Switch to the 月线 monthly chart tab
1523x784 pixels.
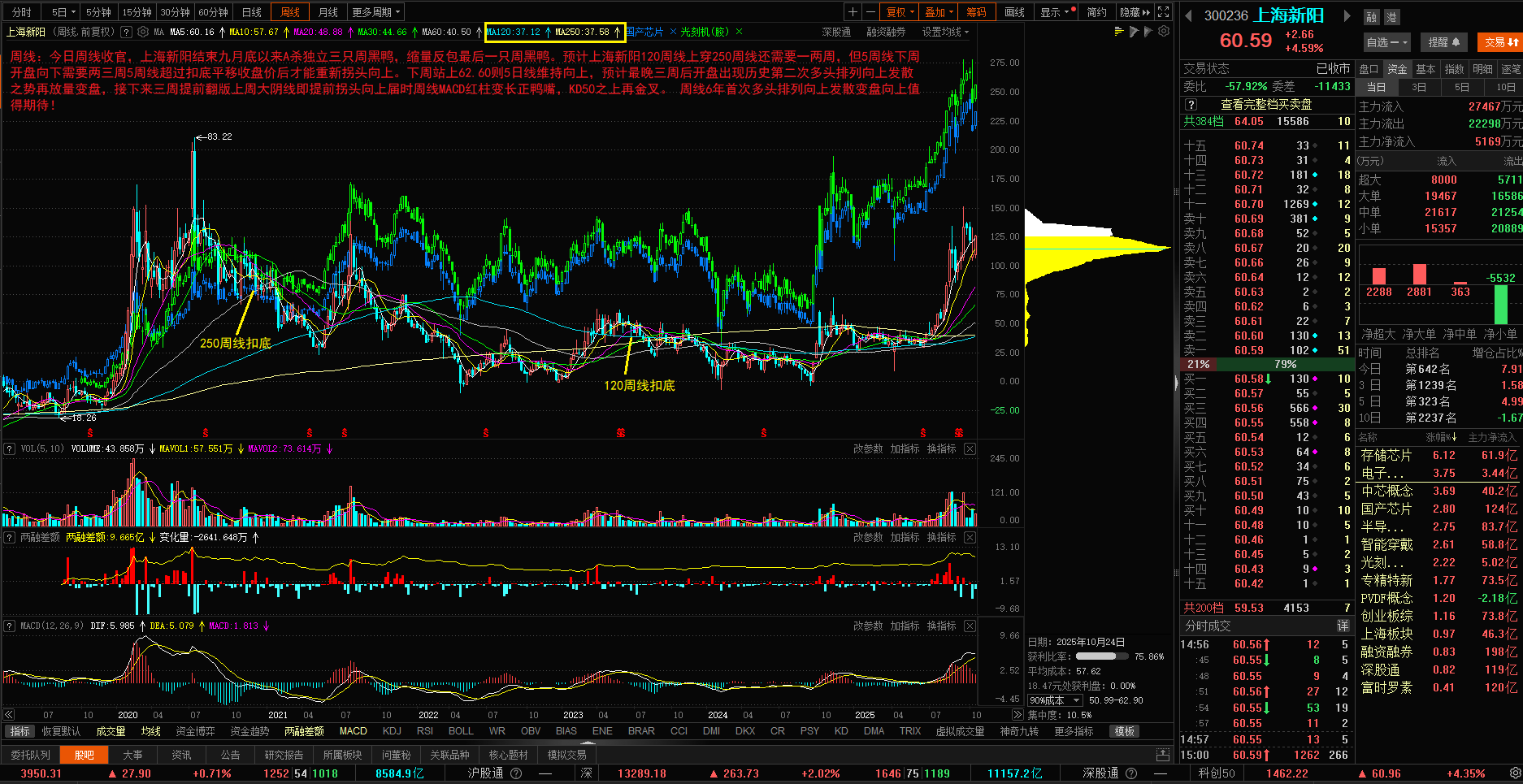coord(328,12)
